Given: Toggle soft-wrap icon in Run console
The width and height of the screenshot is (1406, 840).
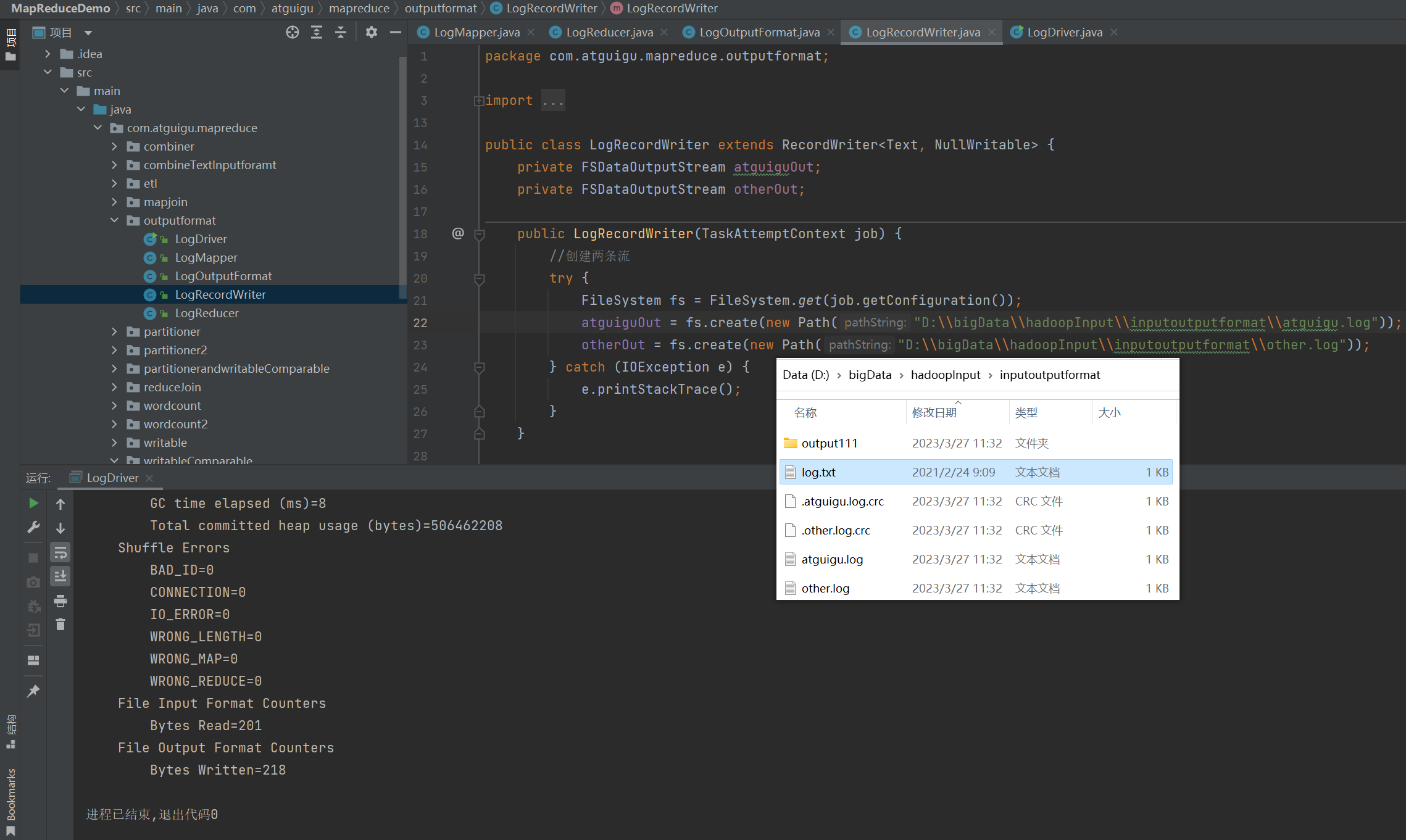Looking at the screenshot, I should click(60, 552).
